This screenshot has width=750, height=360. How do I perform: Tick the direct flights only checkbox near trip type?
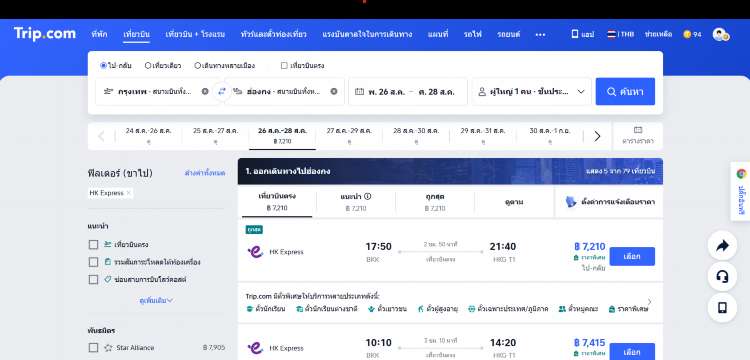coord(284,65)
